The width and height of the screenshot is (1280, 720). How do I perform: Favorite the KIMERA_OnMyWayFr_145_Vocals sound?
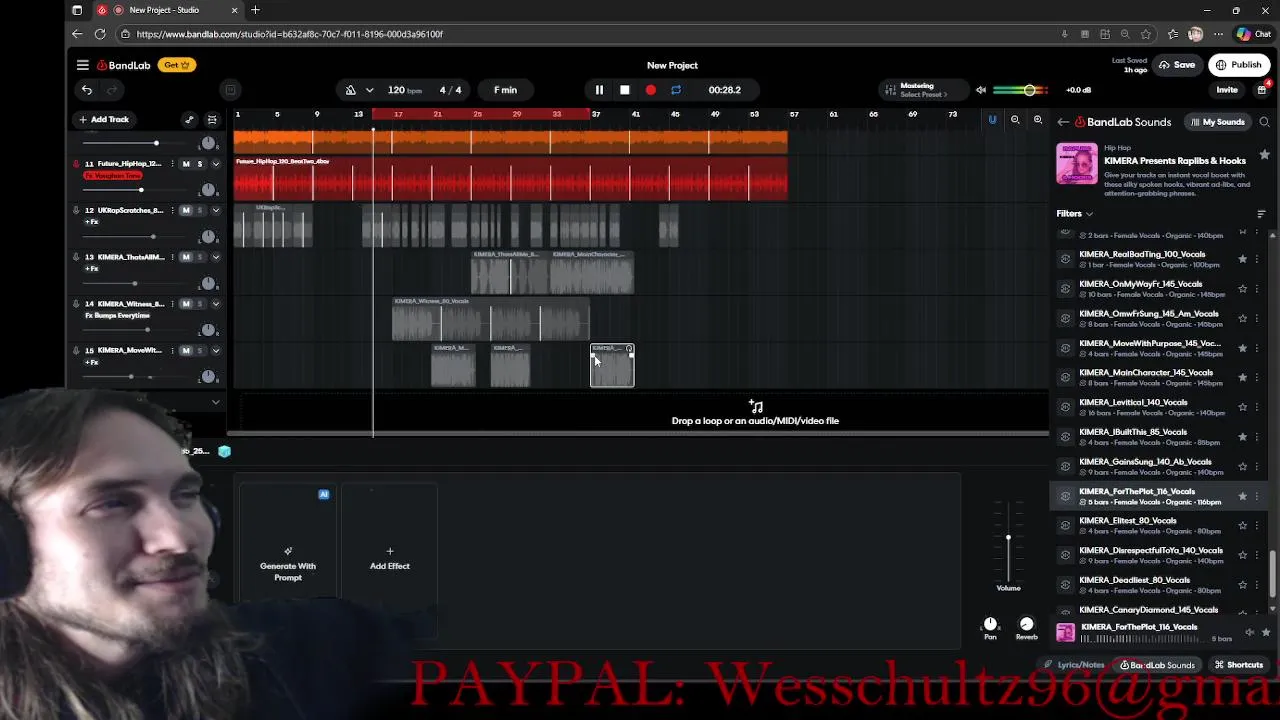point(1242,288)
